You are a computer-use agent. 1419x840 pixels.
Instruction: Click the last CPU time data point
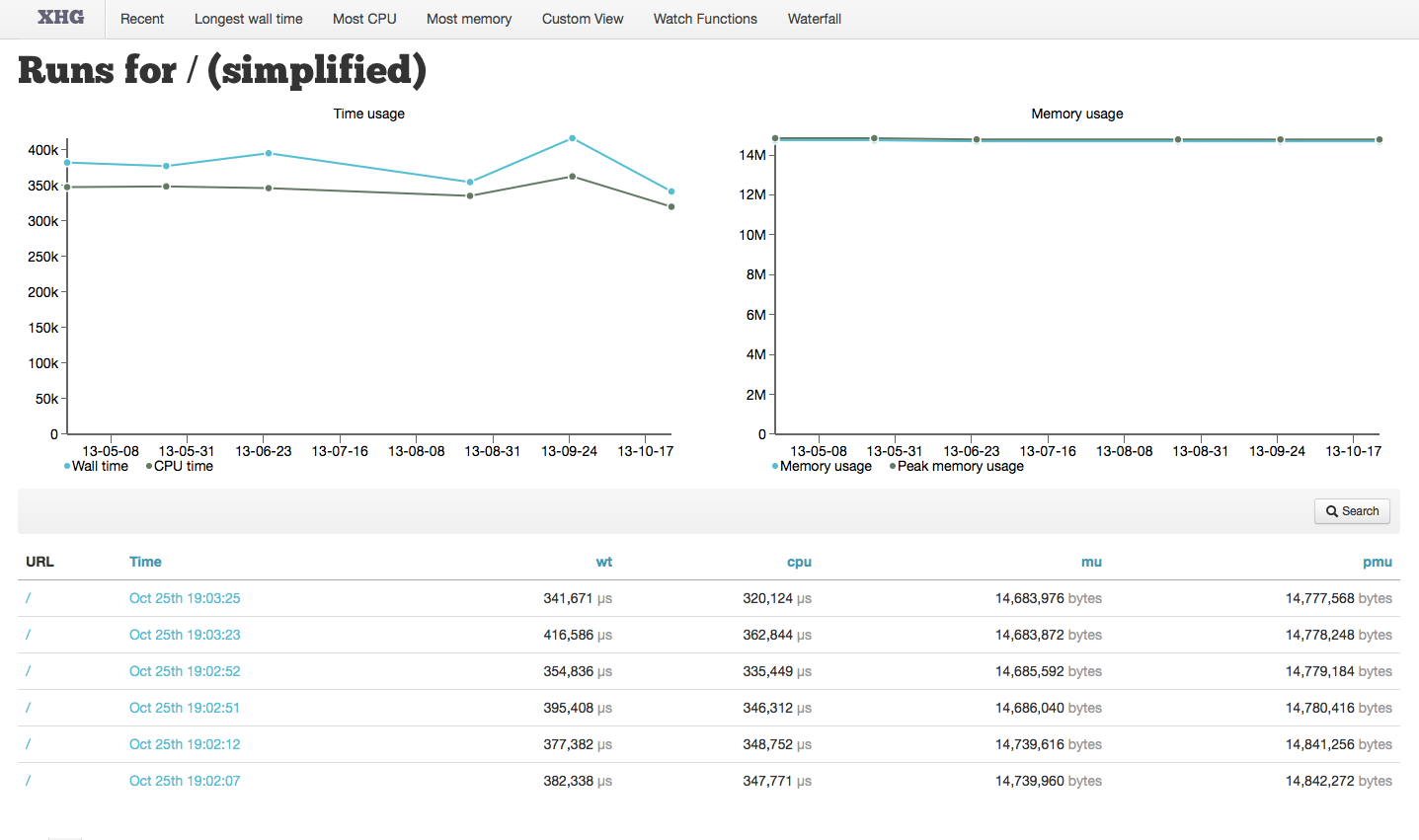(671, 206)
